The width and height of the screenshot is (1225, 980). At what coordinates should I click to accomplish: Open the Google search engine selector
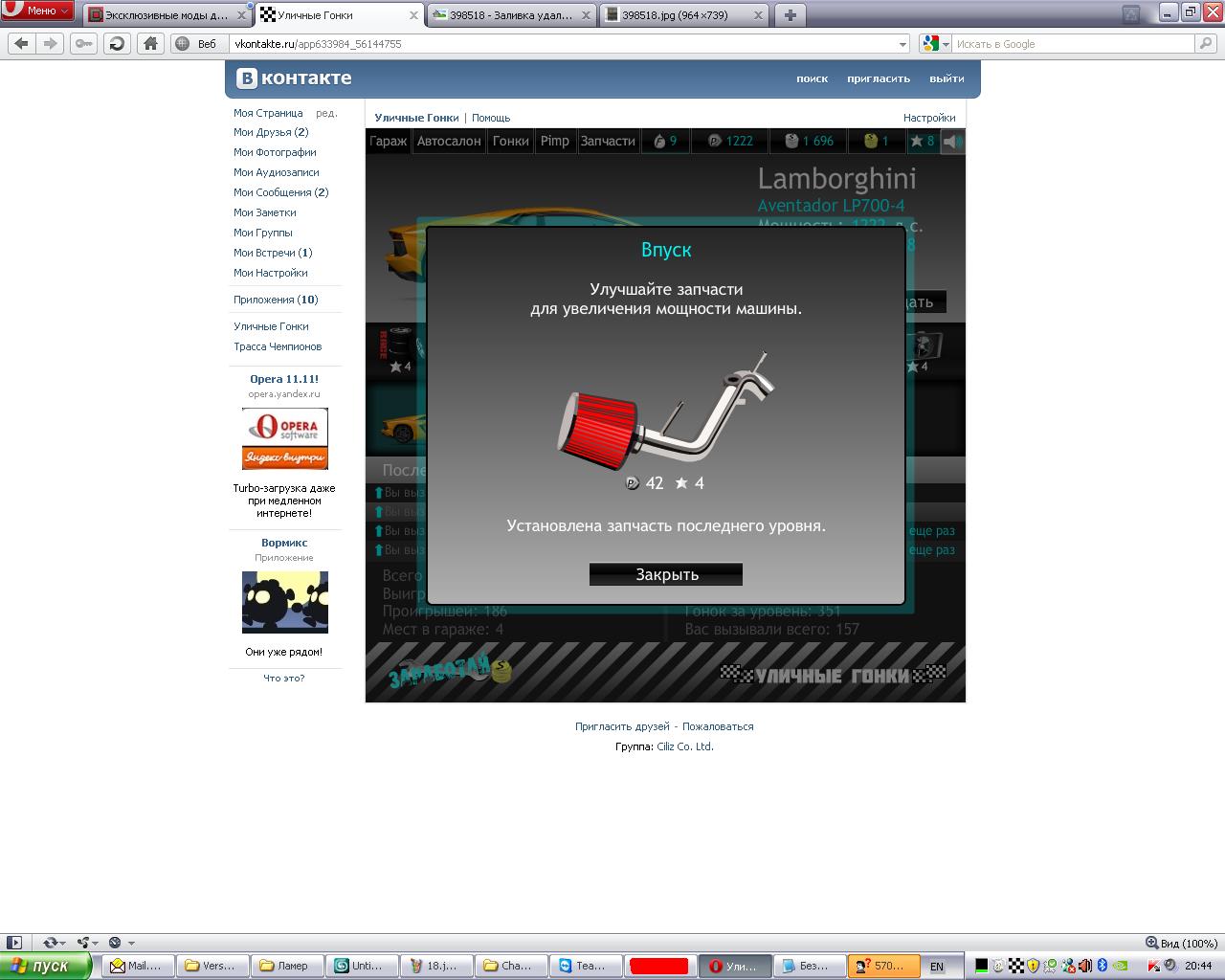tap(935, 44)
